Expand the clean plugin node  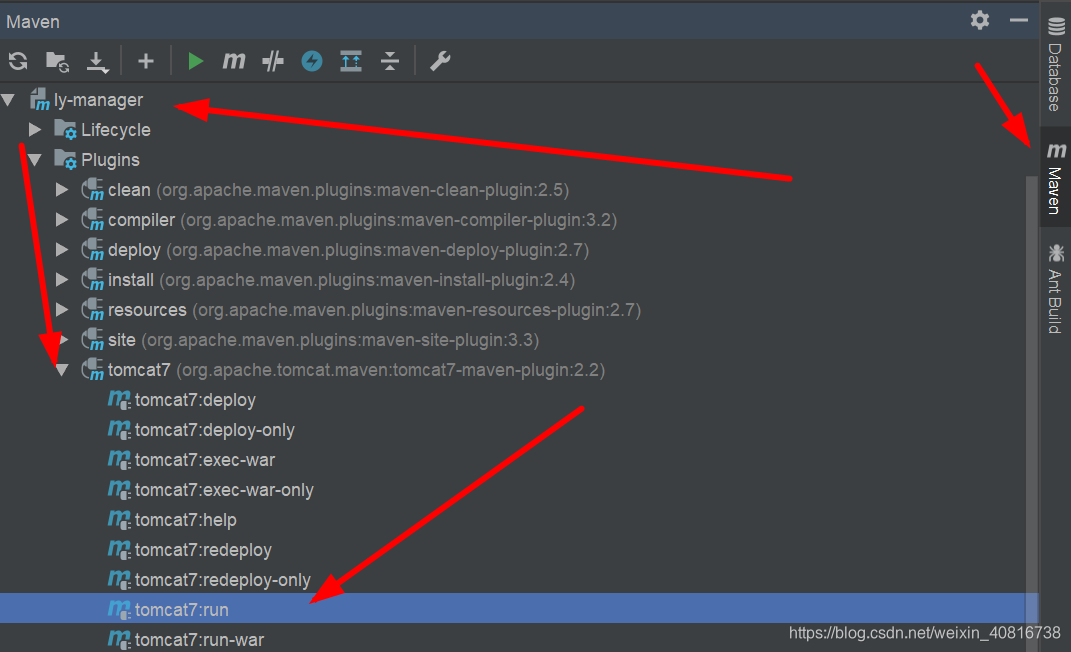62,190
